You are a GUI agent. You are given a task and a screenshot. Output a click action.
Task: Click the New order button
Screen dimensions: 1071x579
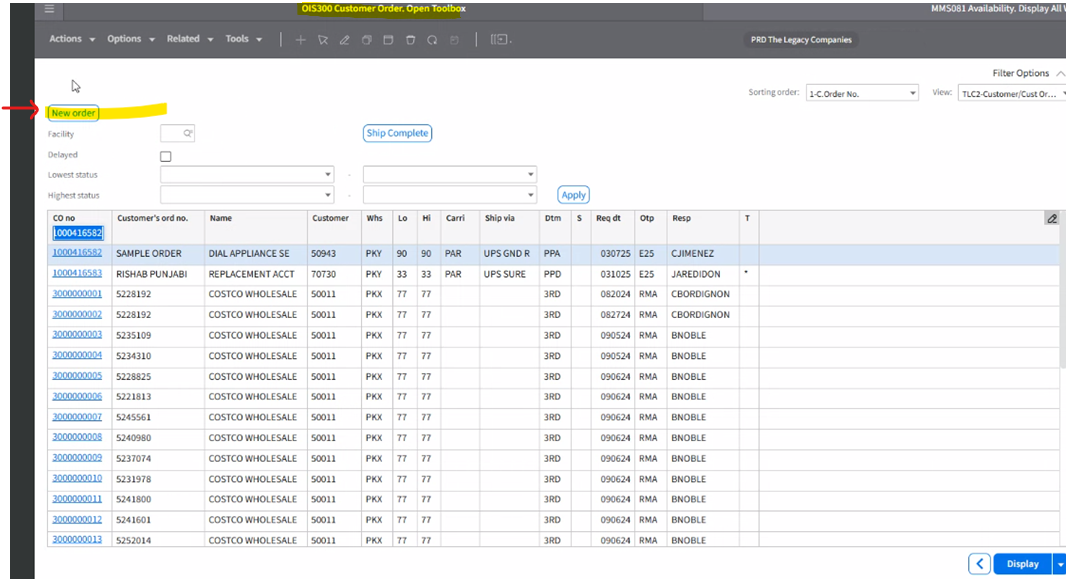coord(73,113)
